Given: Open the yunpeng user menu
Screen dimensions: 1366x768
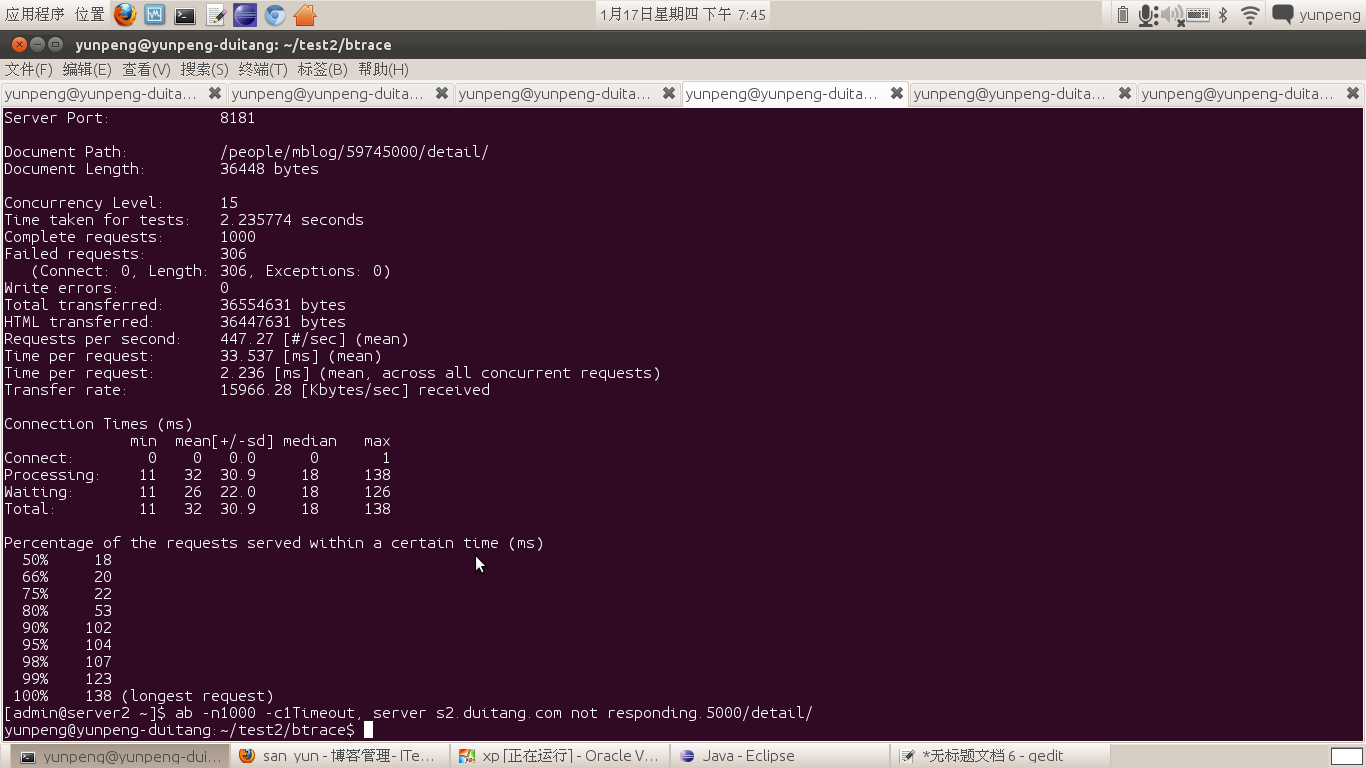Looking at the screenshot, I should pos(1330,14).
